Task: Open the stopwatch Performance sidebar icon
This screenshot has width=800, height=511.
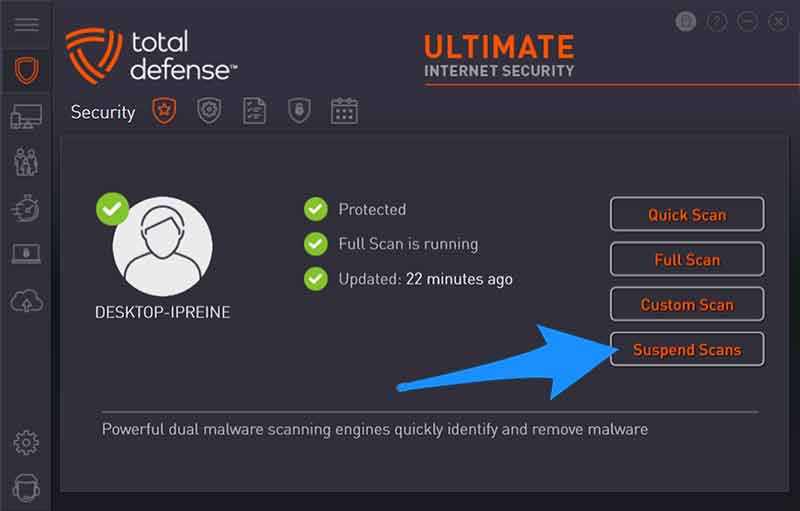Action: 26,208
